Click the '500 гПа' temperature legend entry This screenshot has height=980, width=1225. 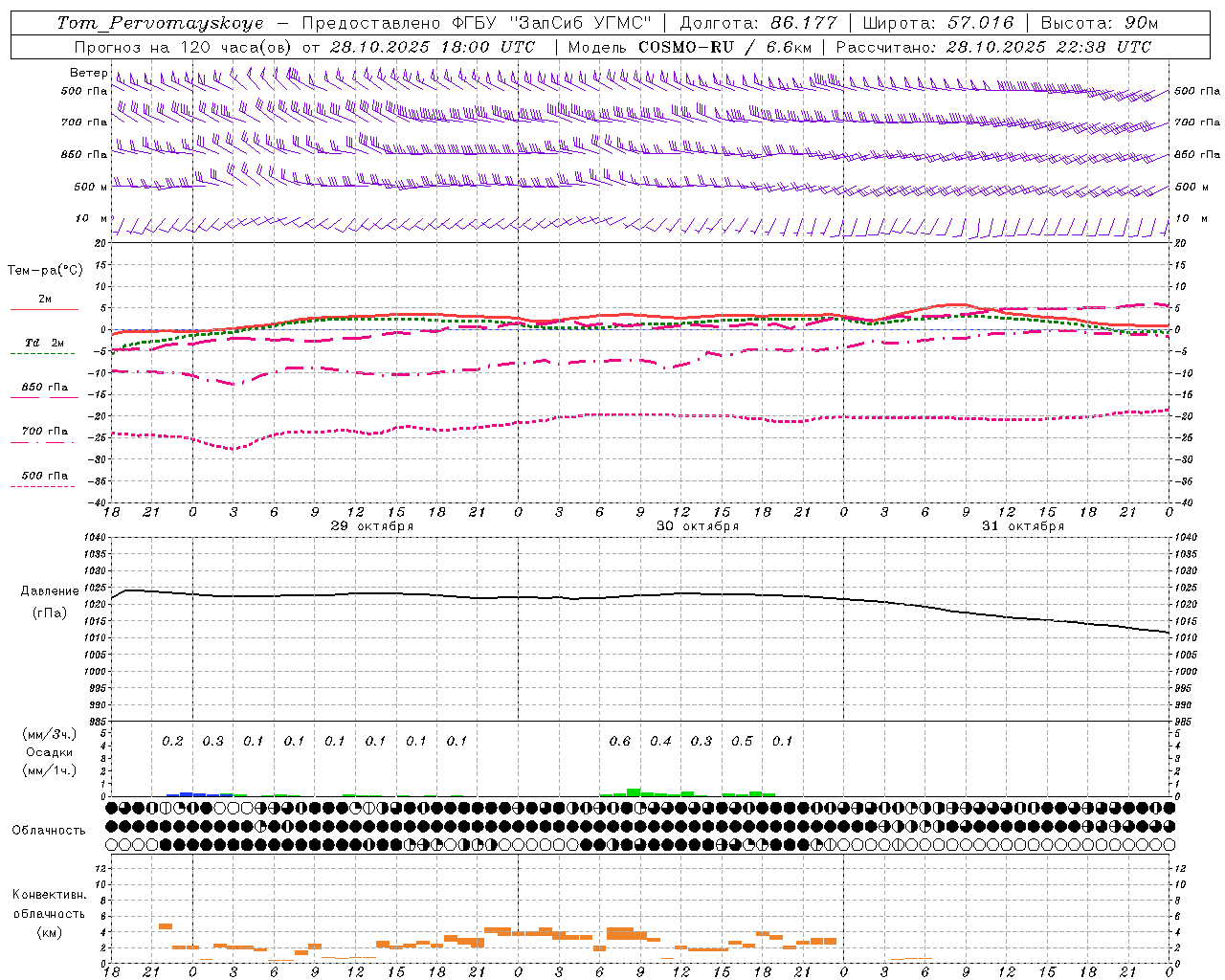pyautogui.click(x=45, y=476)
